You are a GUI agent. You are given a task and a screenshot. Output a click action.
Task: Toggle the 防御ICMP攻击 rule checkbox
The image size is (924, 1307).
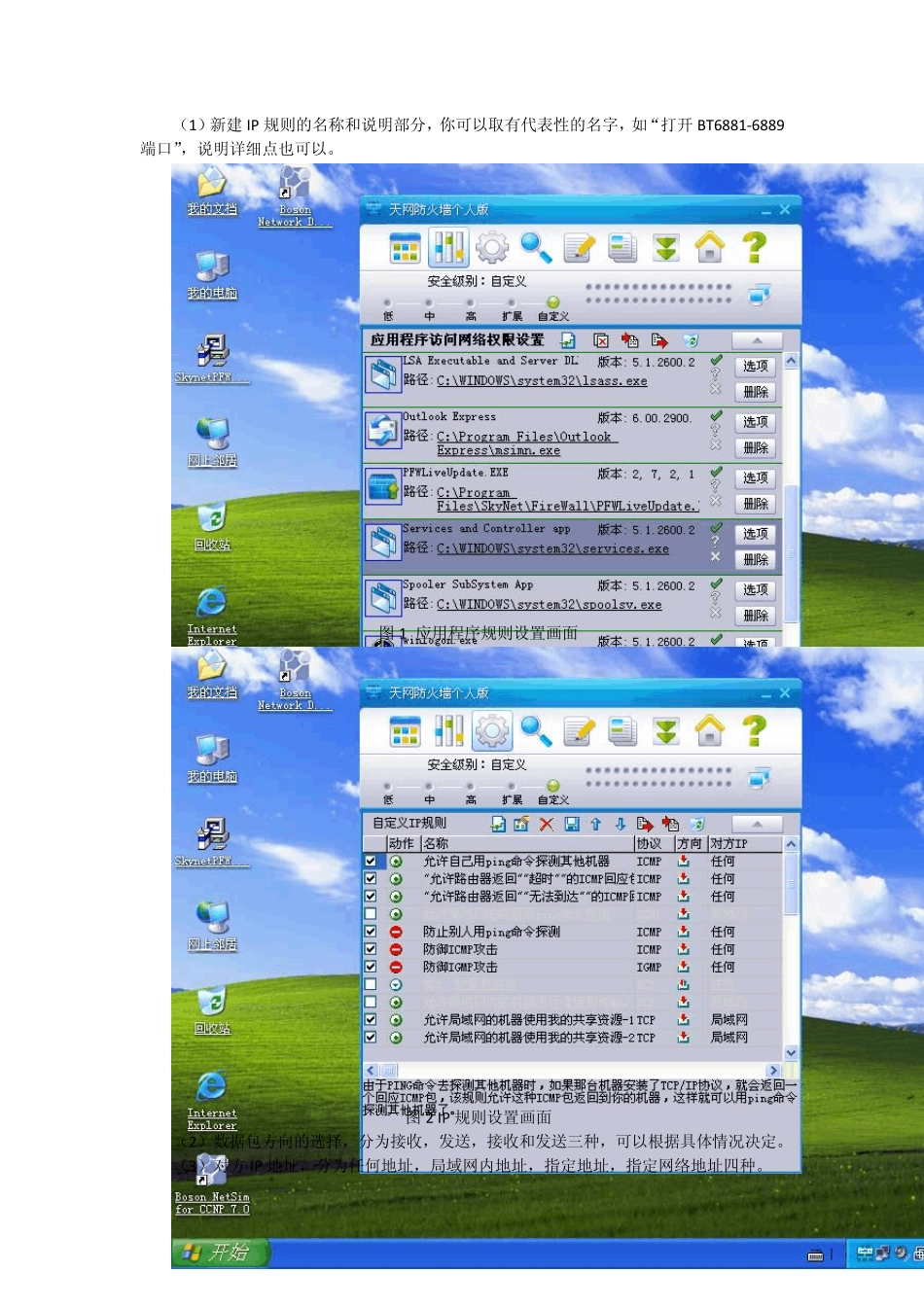point(371,949)
